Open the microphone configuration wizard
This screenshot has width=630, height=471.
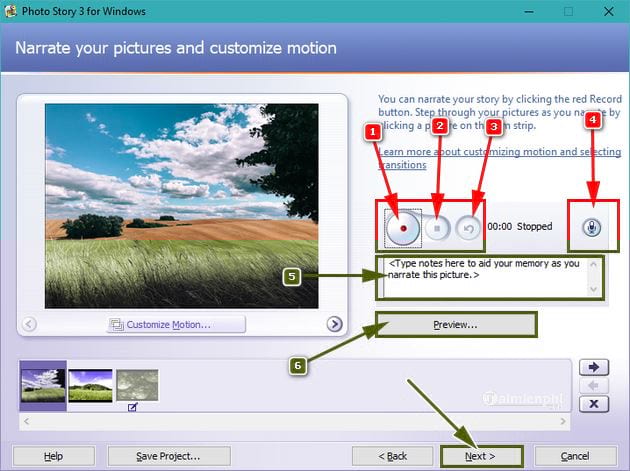592,227
